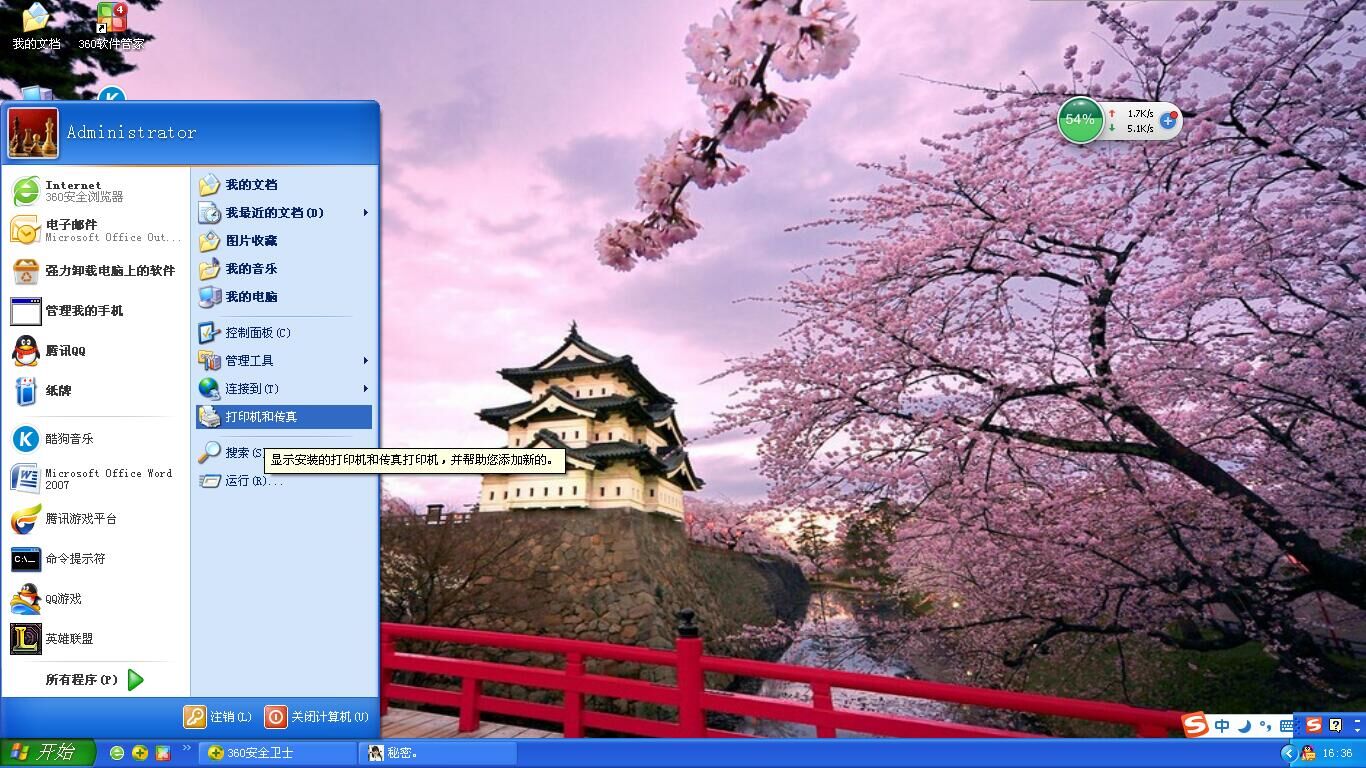Image resolution: width=1366 pixels, height=768 pixels.
Task: Launch 电子邮件 Microsoft Office Outlook
Action: pyautogui.click(x=96, y=231)
